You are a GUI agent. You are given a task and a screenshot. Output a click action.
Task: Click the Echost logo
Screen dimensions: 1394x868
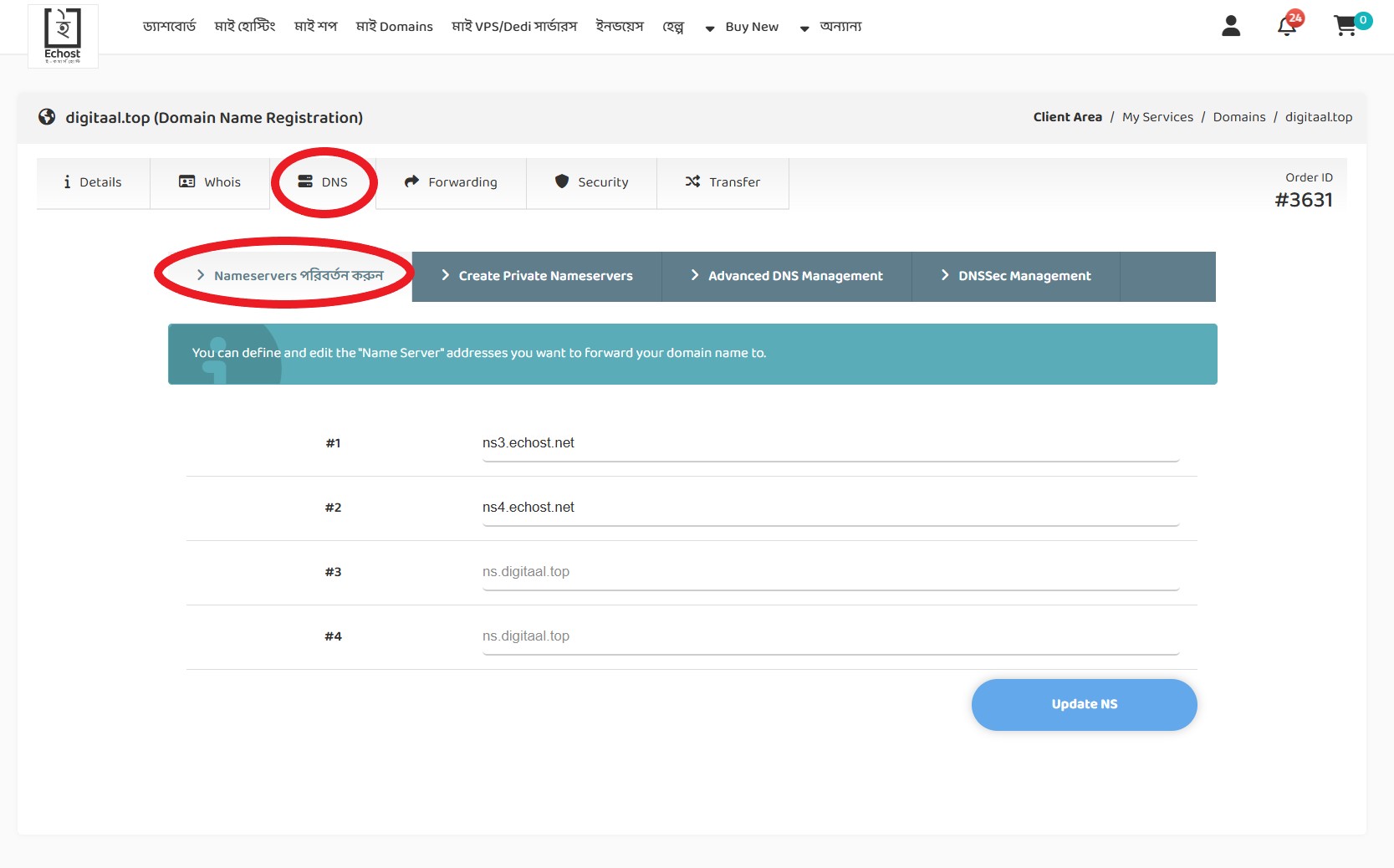63,36
